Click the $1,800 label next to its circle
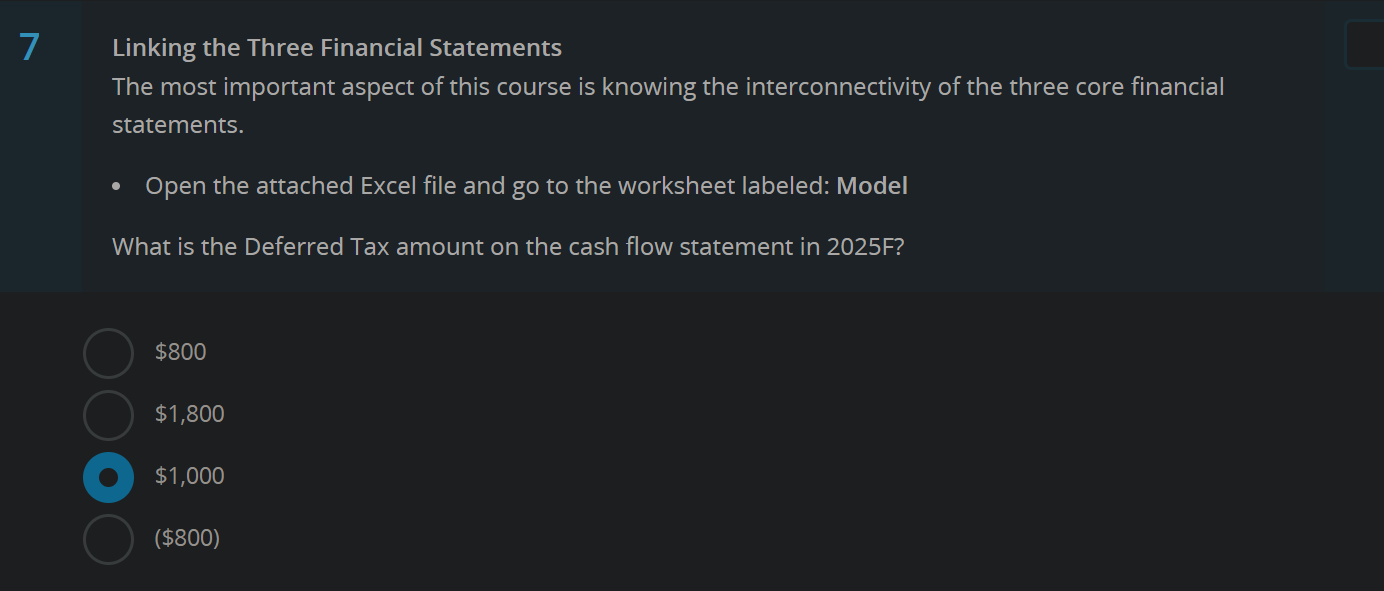1384x591 pixels. 189,414
